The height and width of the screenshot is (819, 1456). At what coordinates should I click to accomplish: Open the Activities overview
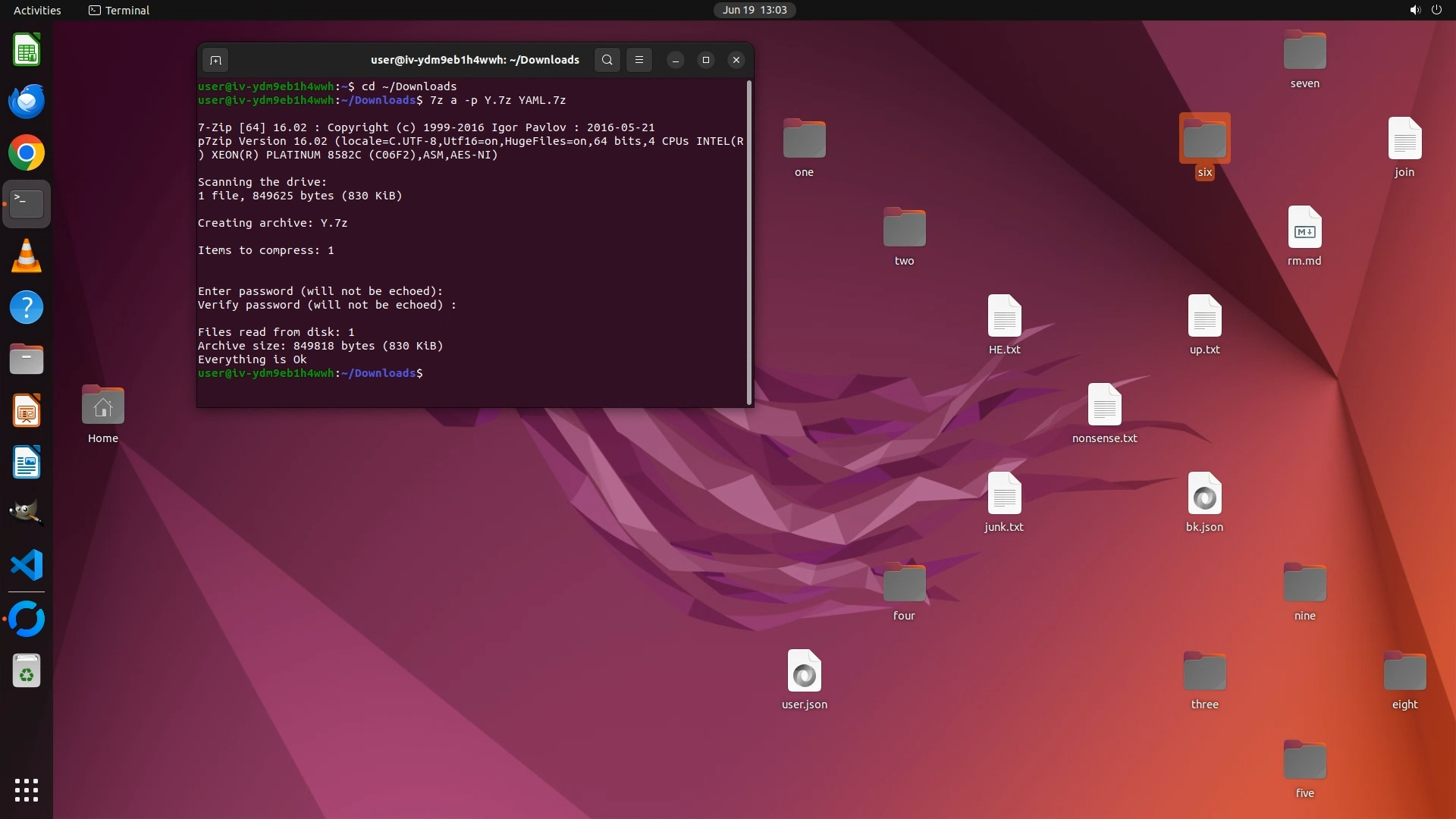click(37, 10)
